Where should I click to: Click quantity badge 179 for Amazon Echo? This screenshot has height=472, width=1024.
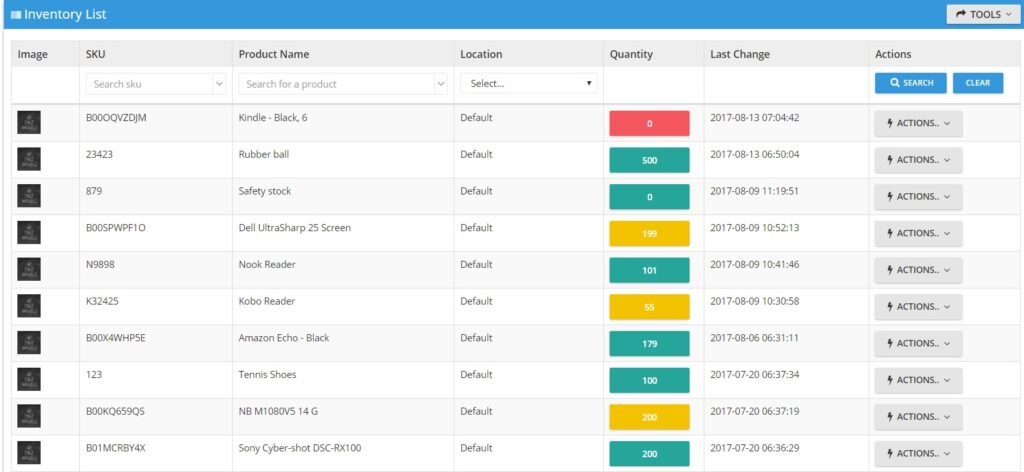coord(649,343)
